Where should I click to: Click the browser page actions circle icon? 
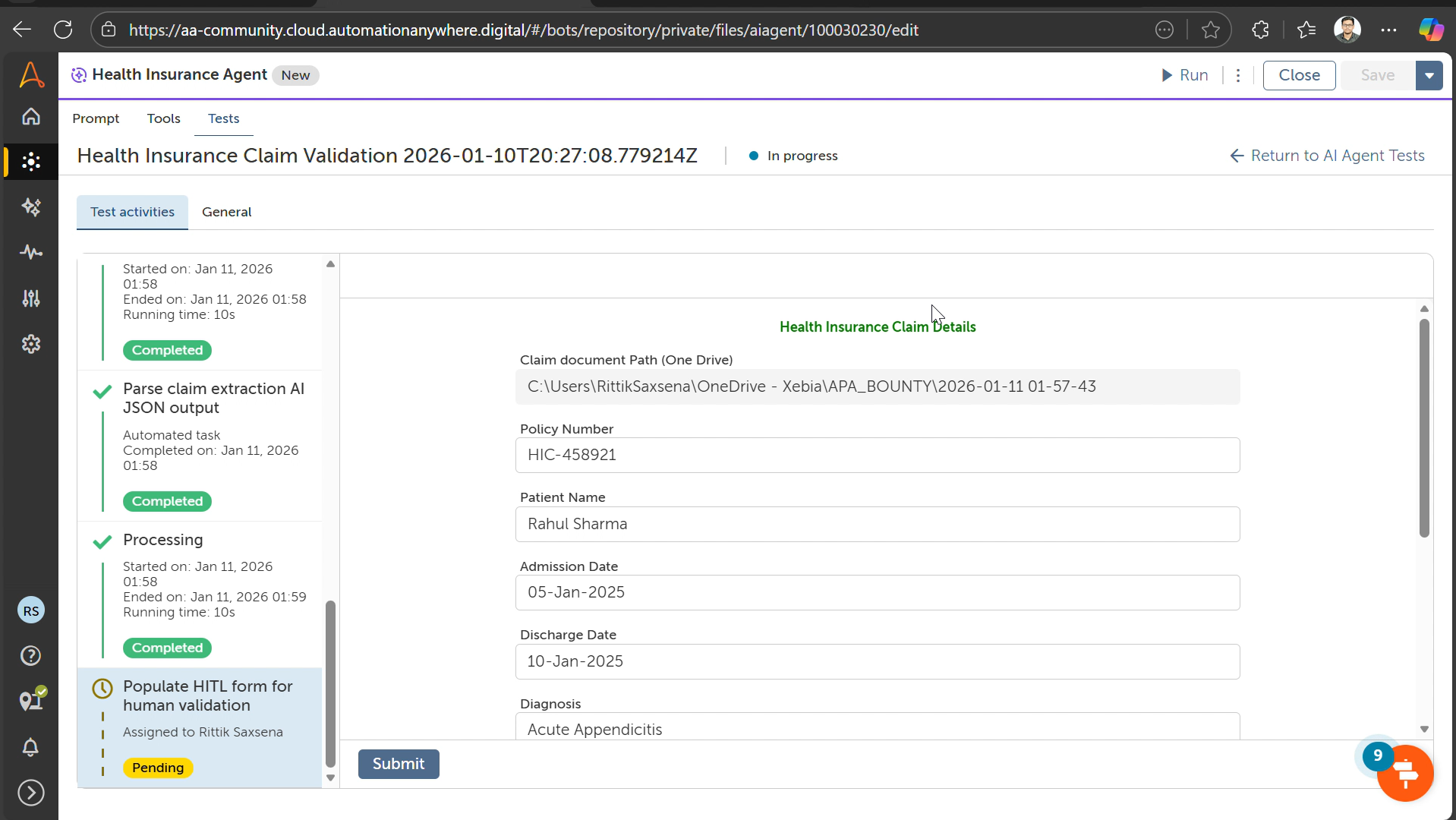[x=1164, y=30]
